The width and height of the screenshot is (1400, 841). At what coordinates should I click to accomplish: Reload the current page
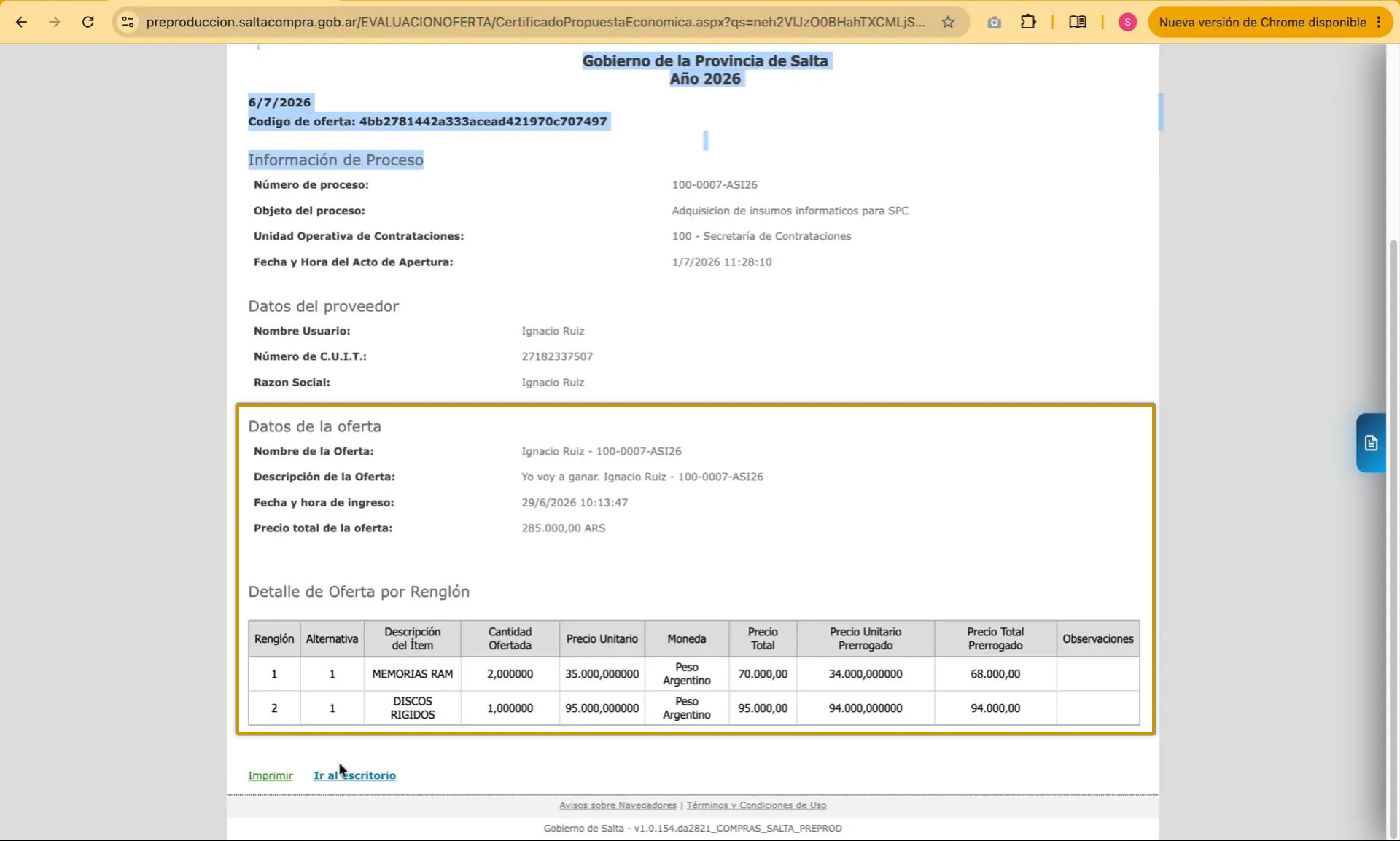(x=88, y=22)
